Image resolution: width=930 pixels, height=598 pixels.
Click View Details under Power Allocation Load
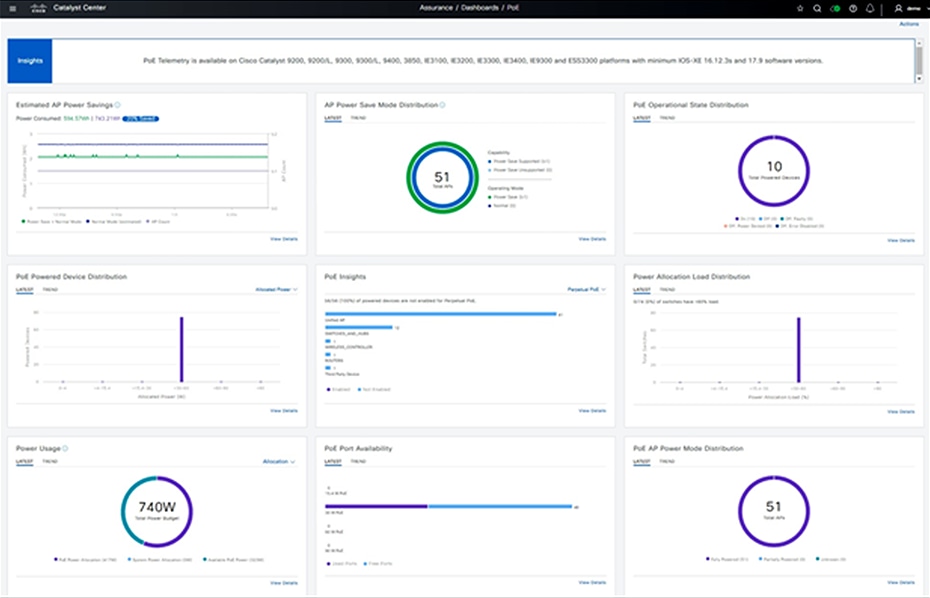(900, 411)
